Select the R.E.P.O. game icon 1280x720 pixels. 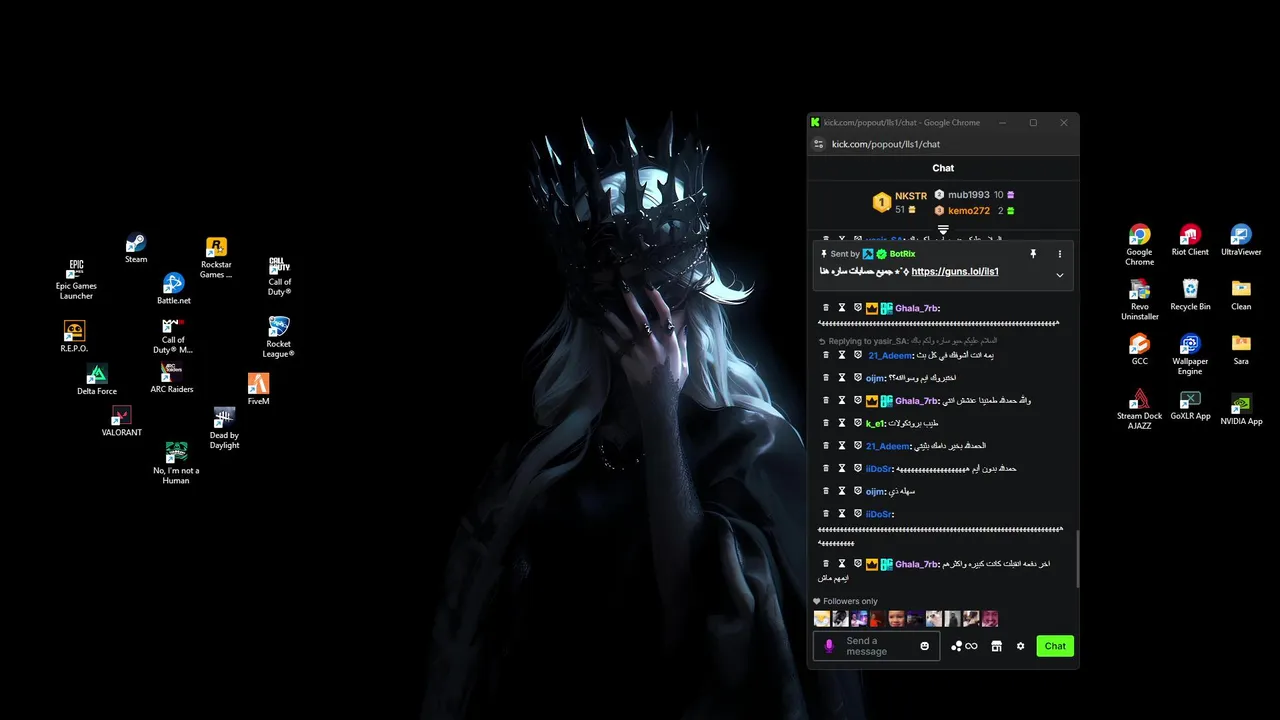[74, 336]
